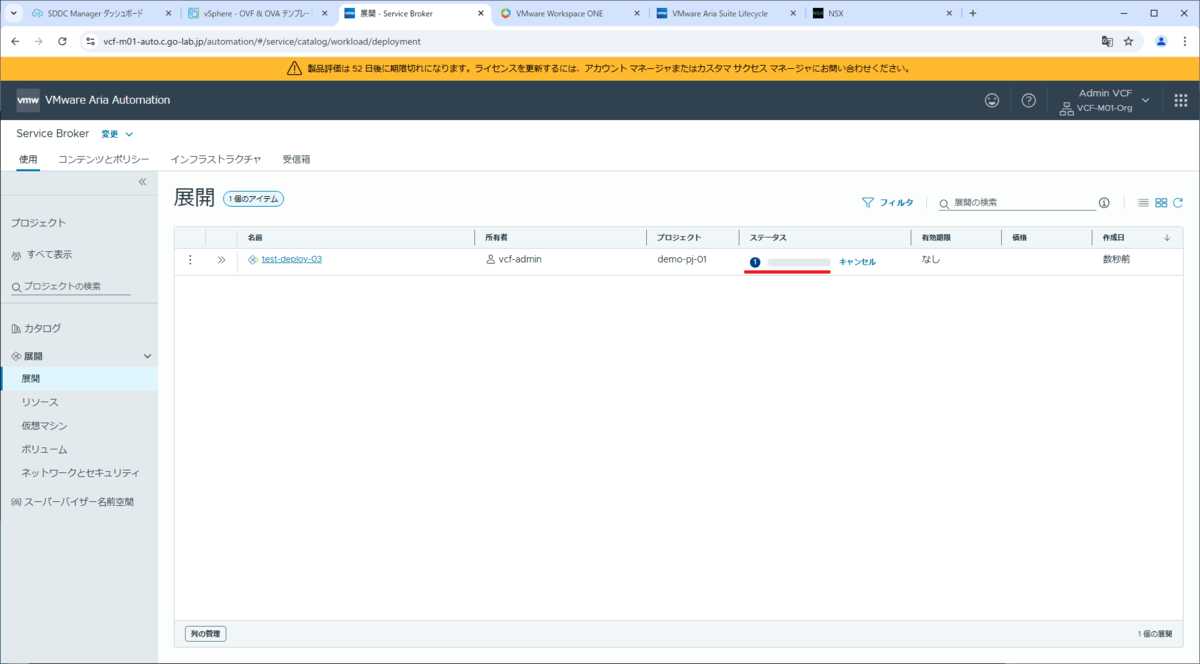The width and height of the screenshot is (1200, 664).
Task: Switch to NSX browser tab
Action: coord(880,13)
